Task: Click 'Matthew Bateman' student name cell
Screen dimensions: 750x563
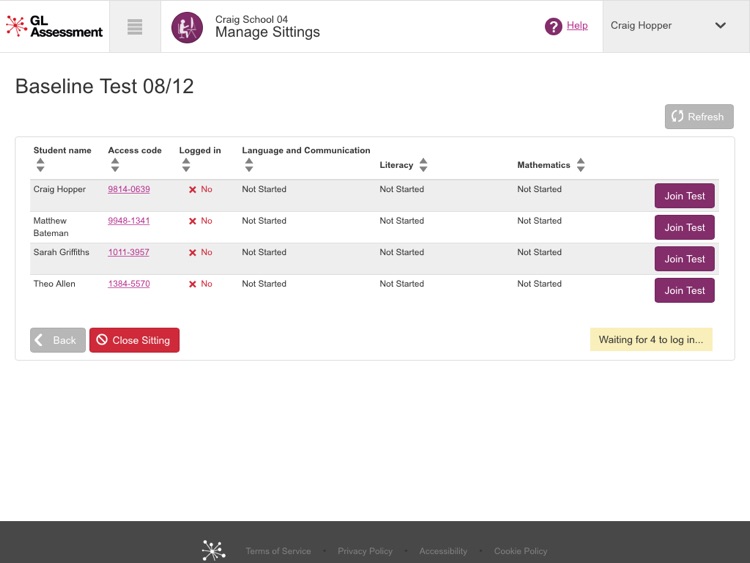Action: tap(51, 227)
